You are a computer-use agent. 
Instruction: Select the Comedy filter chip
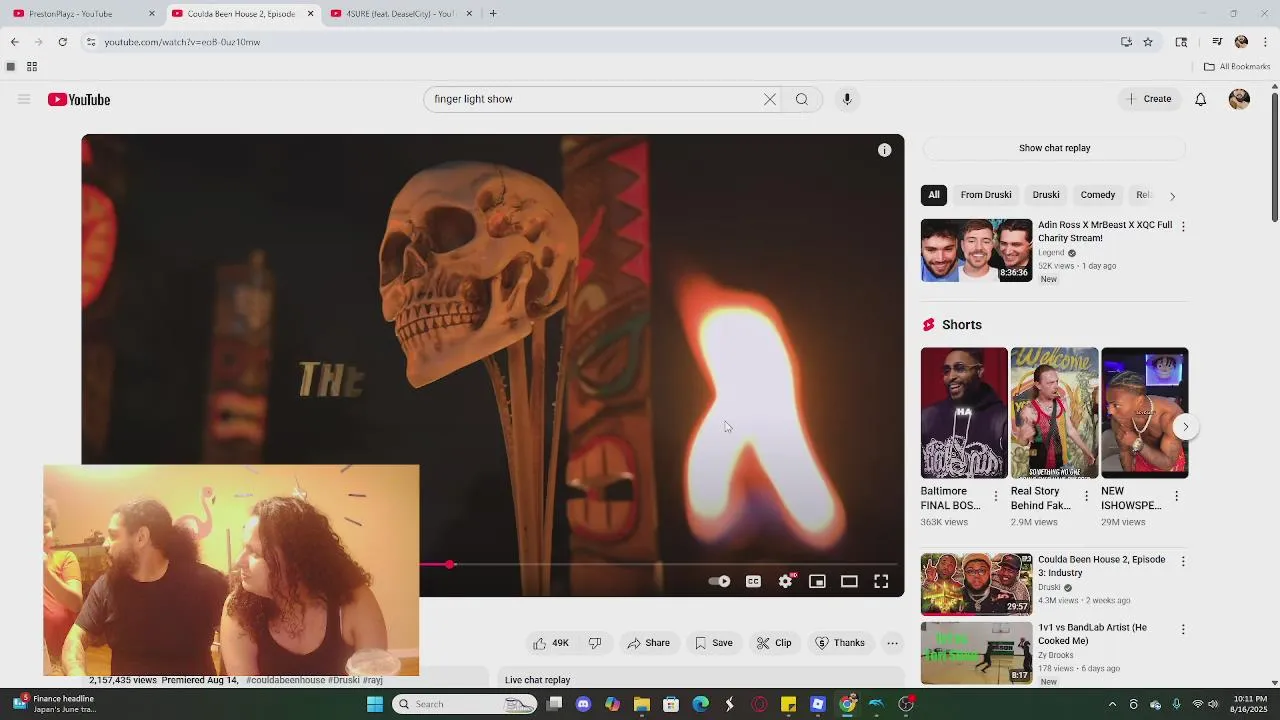pyautogui.click(x=1097, y=195)
